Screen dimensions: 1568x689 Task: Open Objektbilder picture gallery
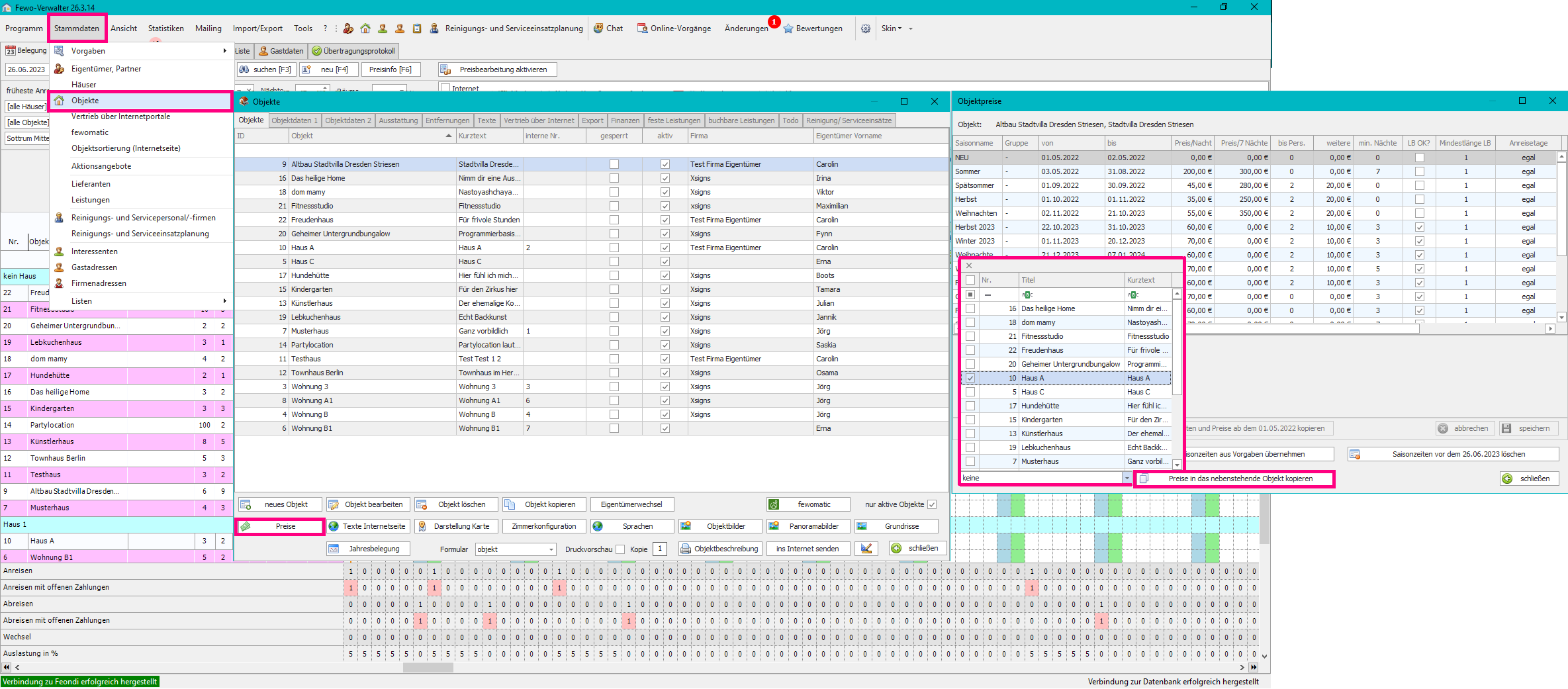(x=719, y=526)
